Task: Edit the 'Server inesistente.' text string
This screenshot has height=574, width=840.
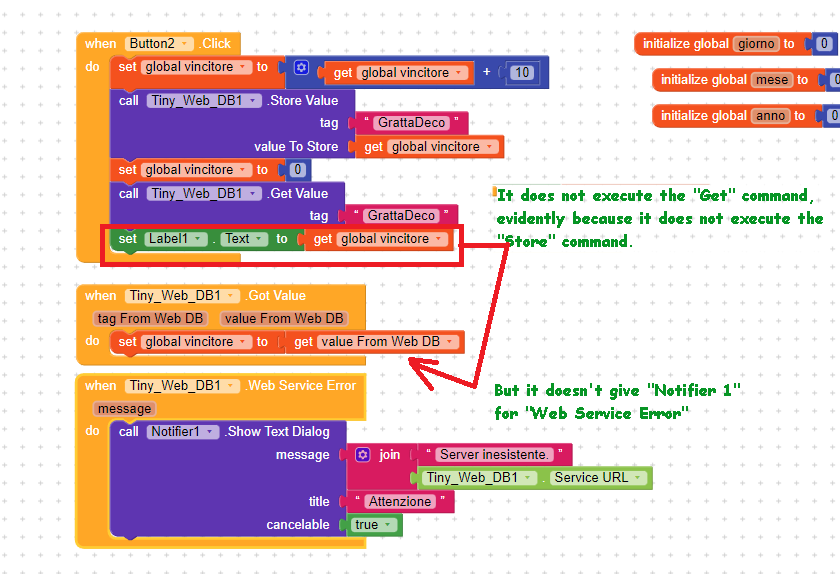Action: tap(494, 455)
